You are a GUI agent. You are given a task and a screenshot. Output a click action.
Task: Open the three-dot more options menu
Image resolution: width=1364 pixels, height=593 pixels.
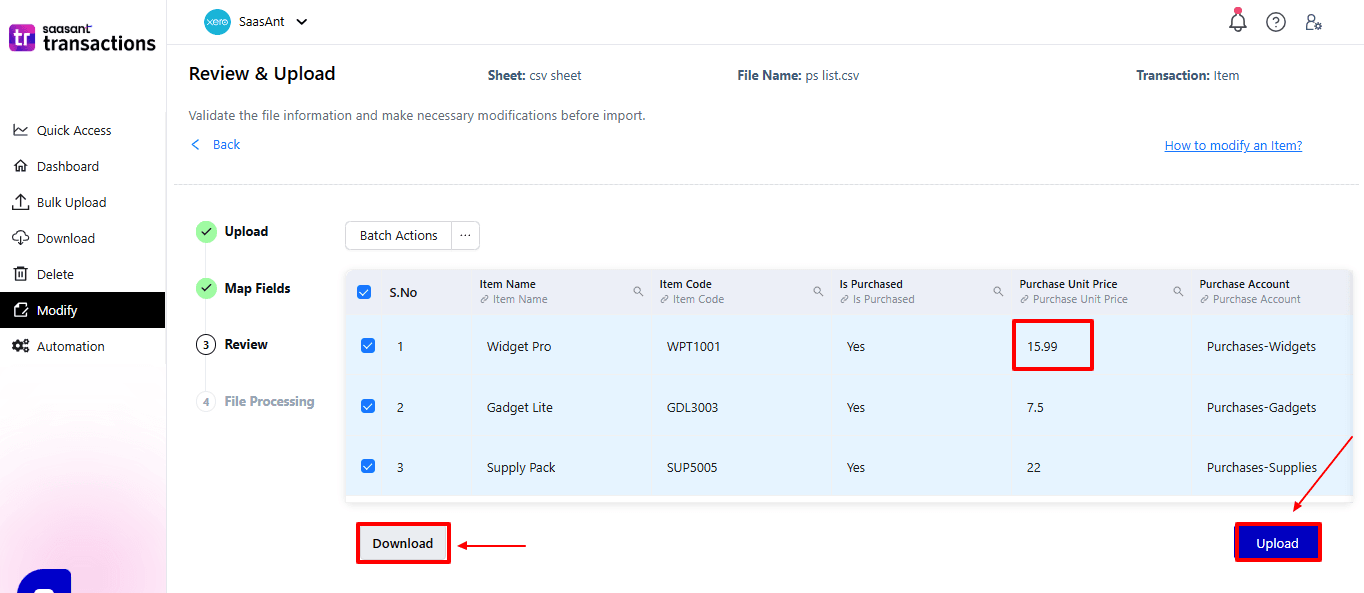click(465, 236)
